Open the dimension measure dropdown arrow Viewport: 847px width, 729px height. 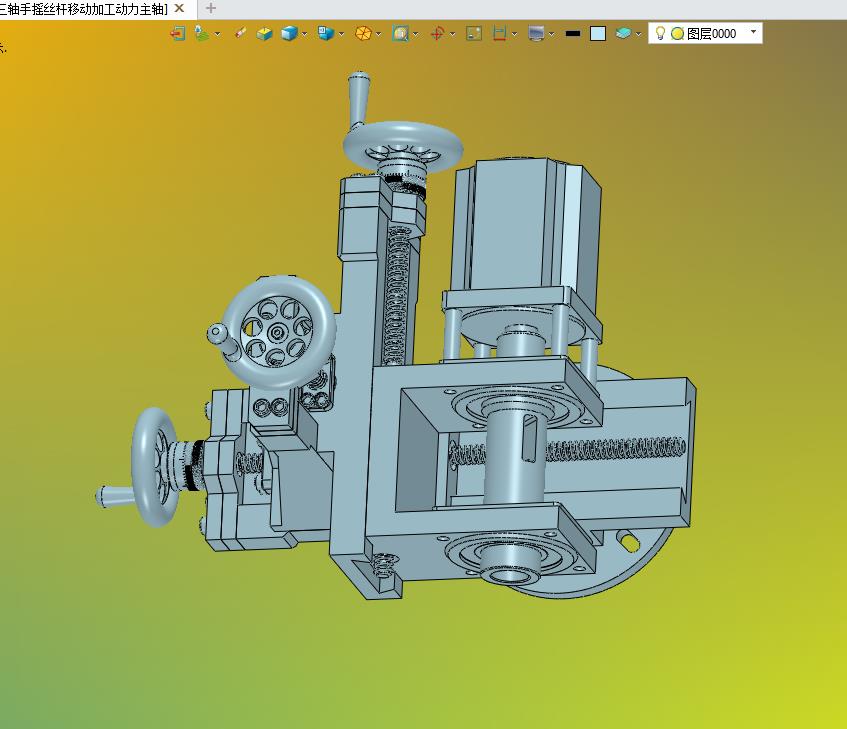pos(515,34)
